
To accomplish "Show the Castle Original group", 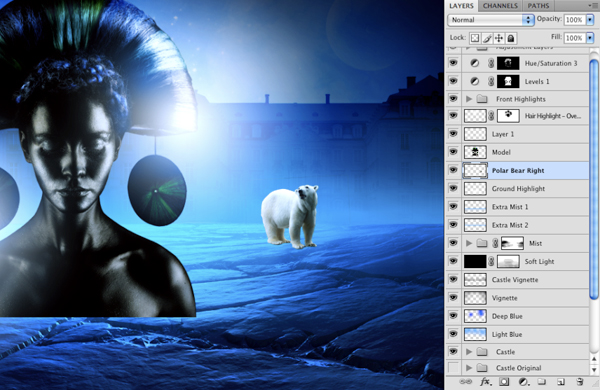I will [x=453, y=368].
